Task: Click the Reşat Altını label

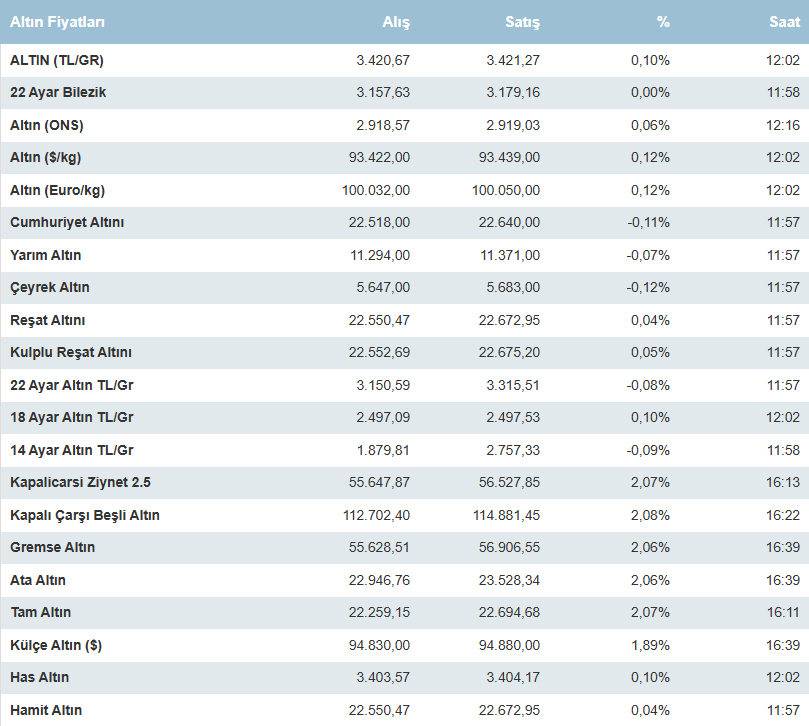Action: 48,320
